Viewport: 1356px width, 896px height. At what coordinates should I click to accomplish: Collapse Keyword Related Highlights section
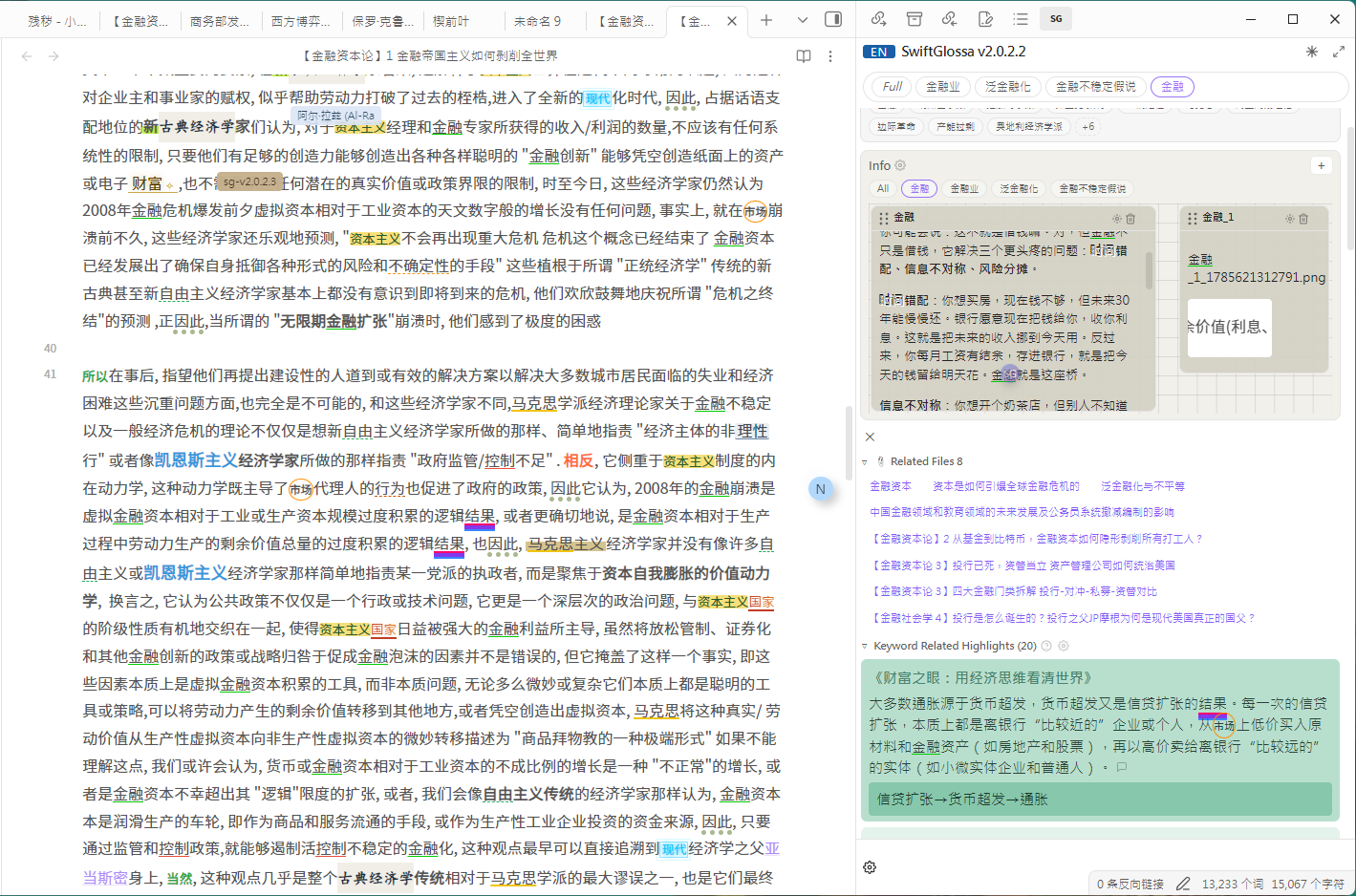(866, 646)
